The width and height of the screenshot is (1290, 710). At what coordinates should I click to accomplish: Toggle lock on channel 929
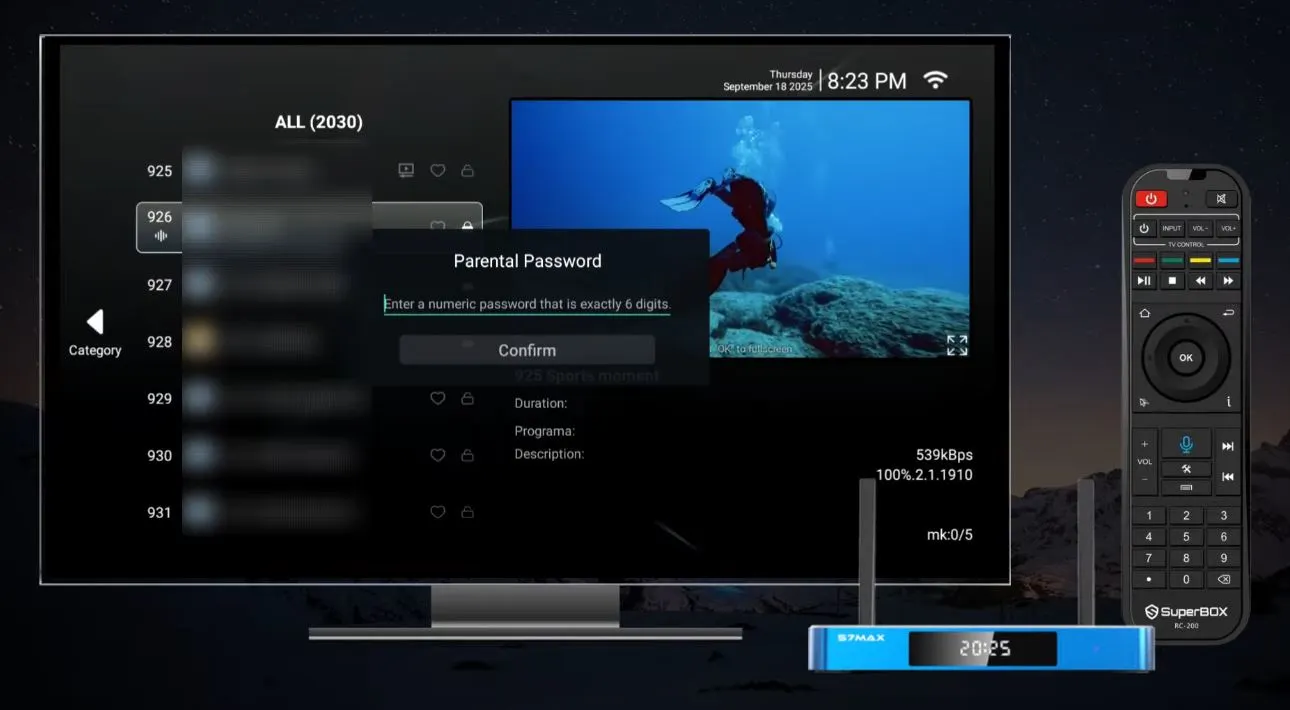coord(467,399)
